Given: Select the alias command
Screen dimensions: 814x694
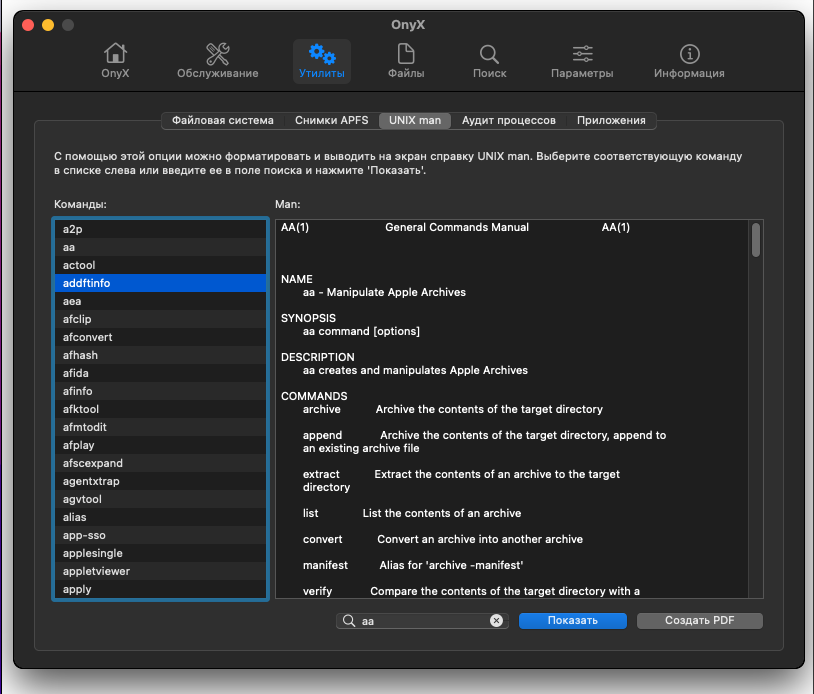Looking at the screenshot, I should (160, 517).
